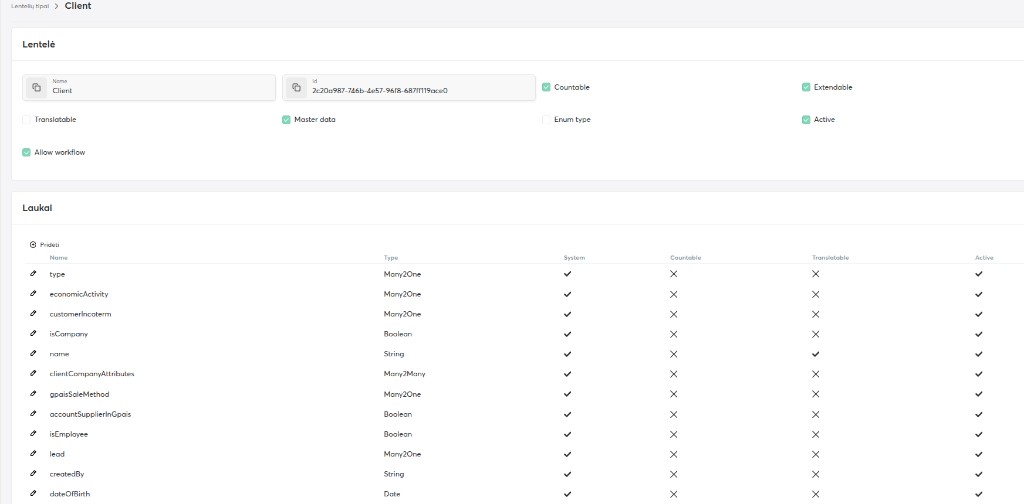
Task: Edit the lead field pencil icon
Action: [33, 454]
